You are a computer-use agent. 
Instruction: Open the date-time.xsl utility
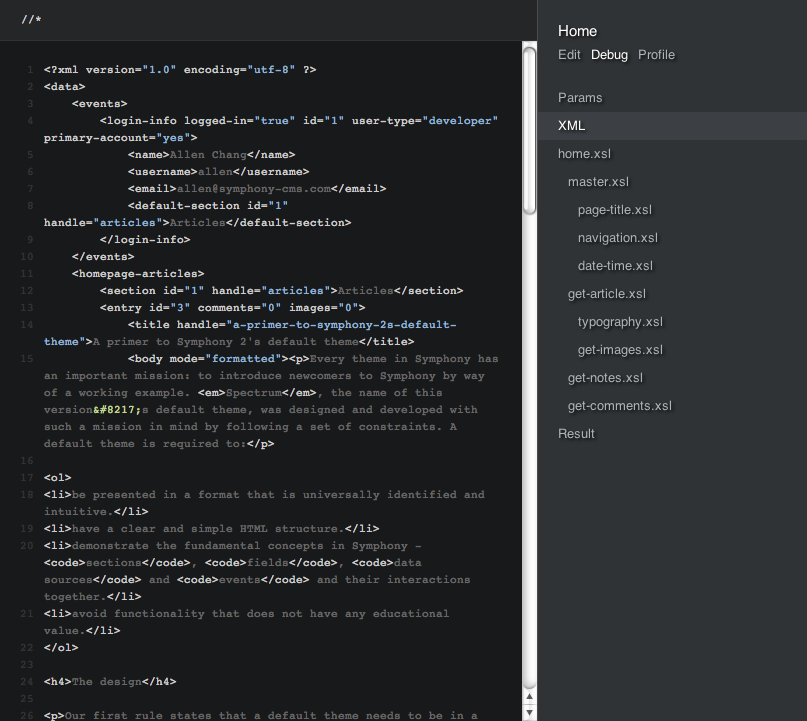click(x=615, y=266)
